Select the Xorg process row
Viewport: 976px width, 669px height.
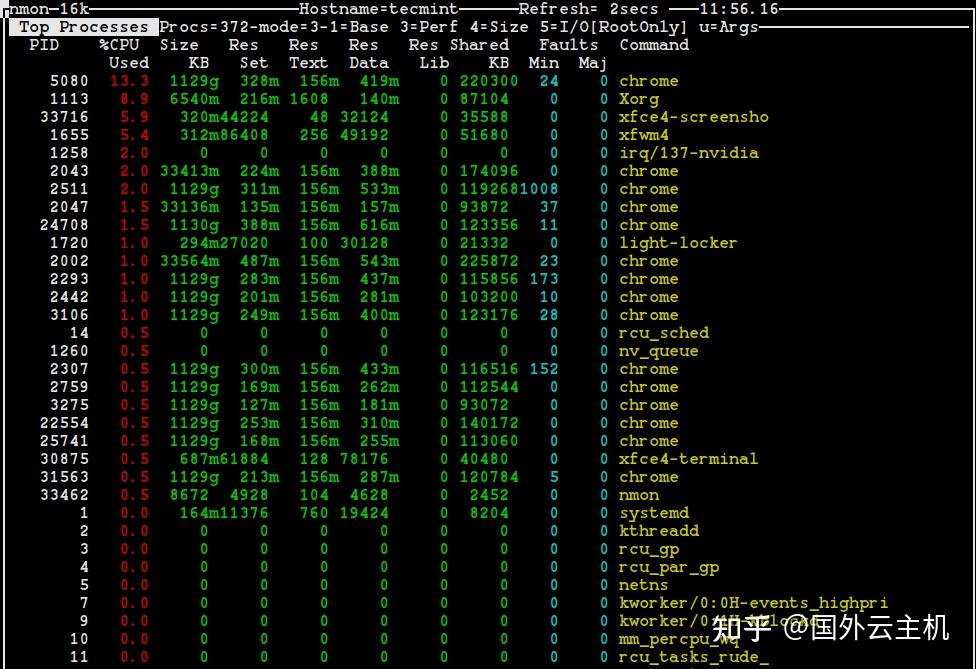(638, 98)
